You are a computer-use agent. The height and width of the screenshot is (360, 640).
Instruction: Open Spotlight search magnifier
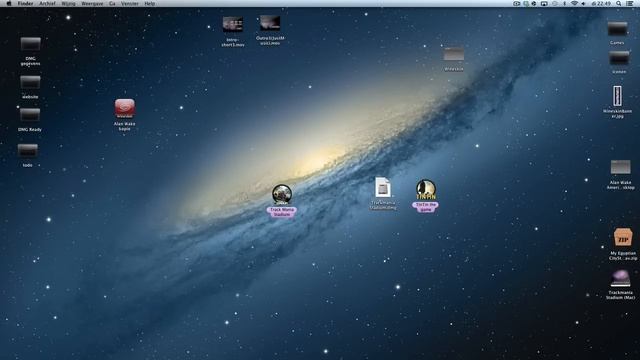[619, 3]
